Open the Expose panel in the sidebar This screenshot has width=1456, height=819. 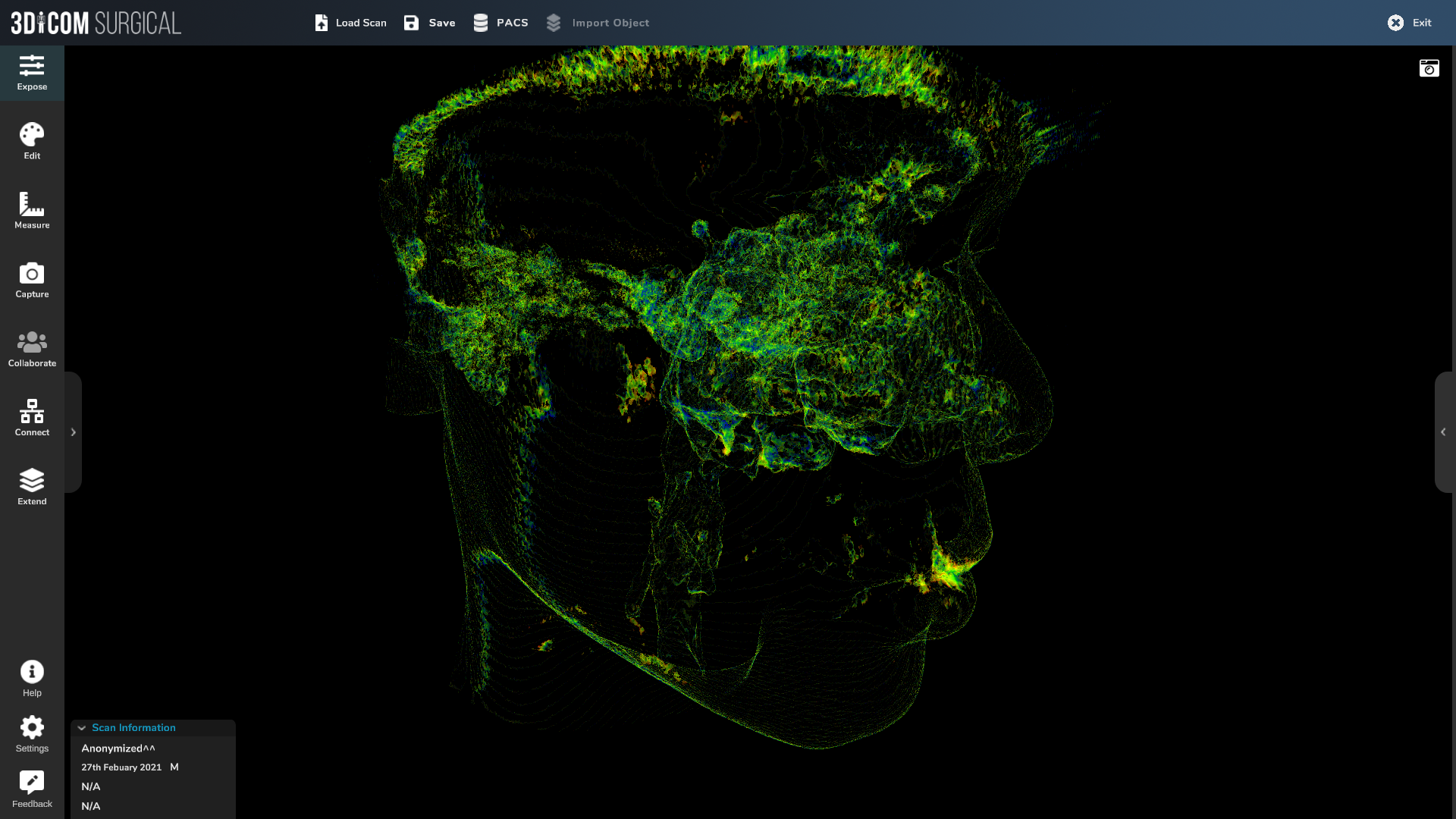[x=32, y=73]
